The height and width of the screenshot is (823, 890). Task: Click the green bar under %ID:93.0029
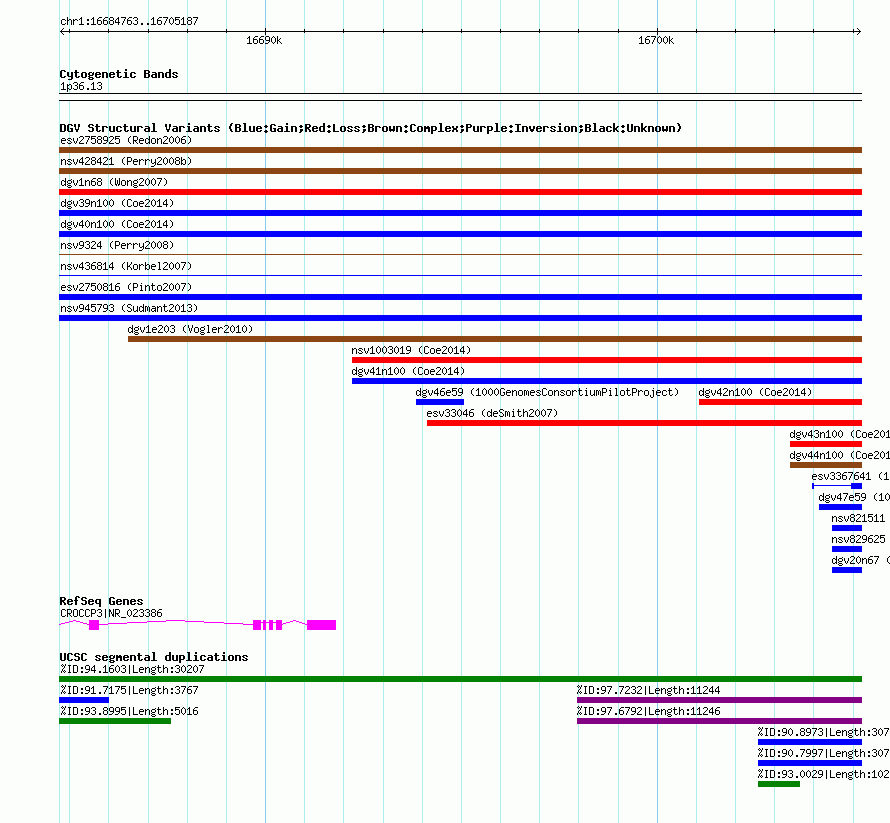tap(779, 784)
